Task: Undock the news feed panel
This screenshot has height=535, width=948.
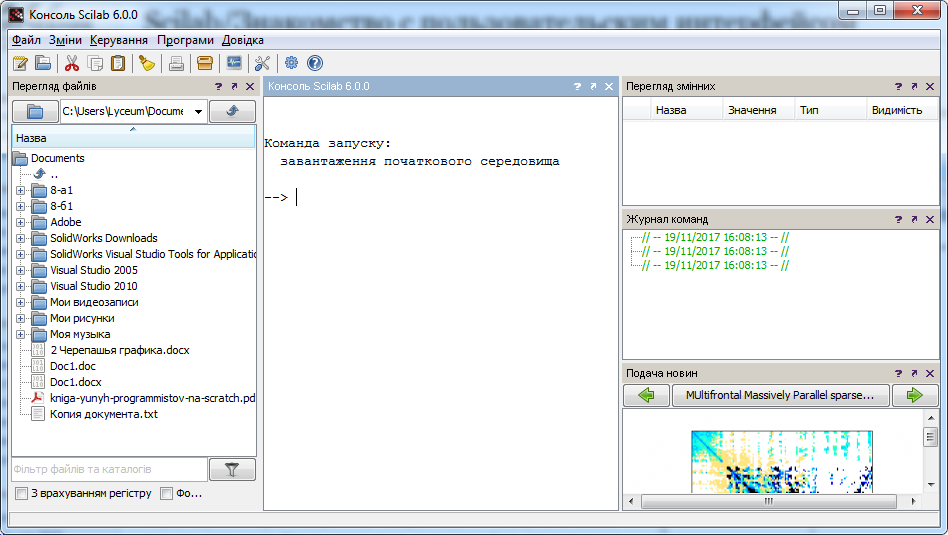Action: [x=914, y=374]
